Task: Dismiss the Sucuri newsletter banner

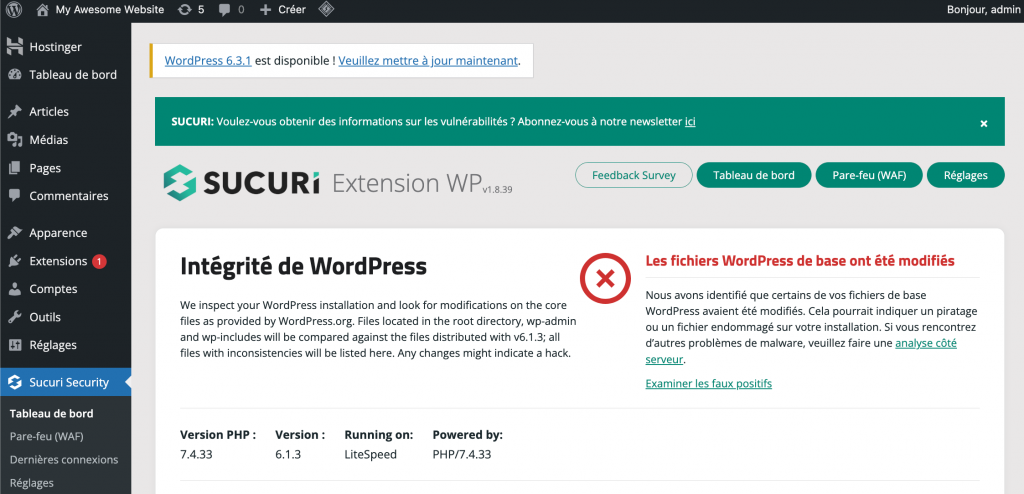Action: tap(983, 123)
